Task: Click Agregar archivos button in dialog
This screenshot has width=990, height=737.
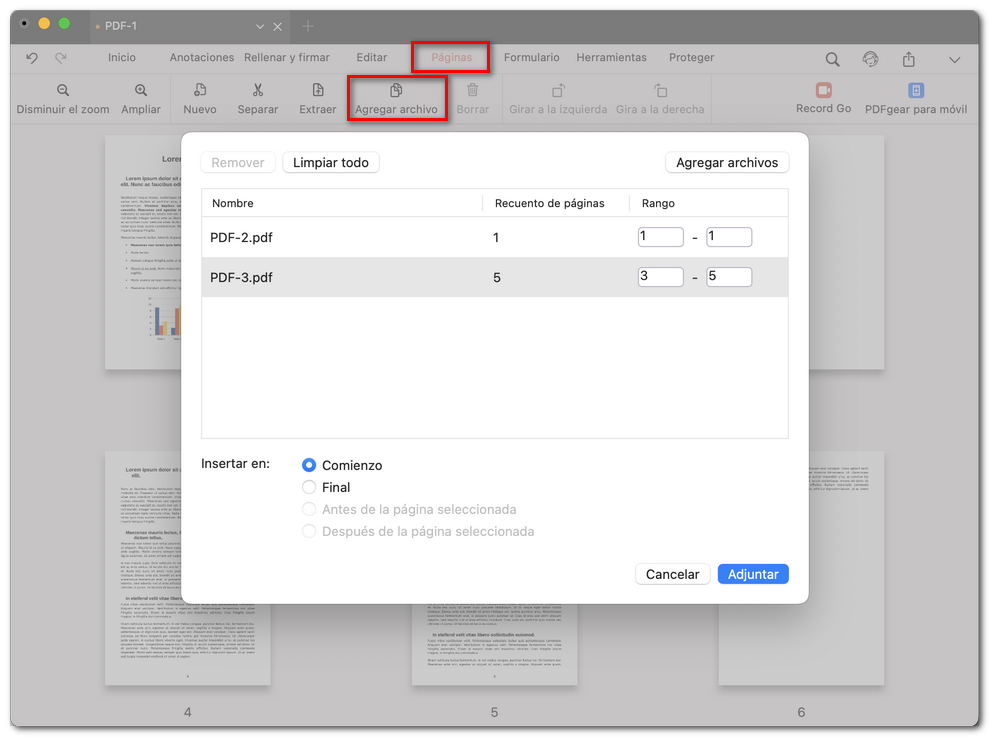Action: pos(727,162)
